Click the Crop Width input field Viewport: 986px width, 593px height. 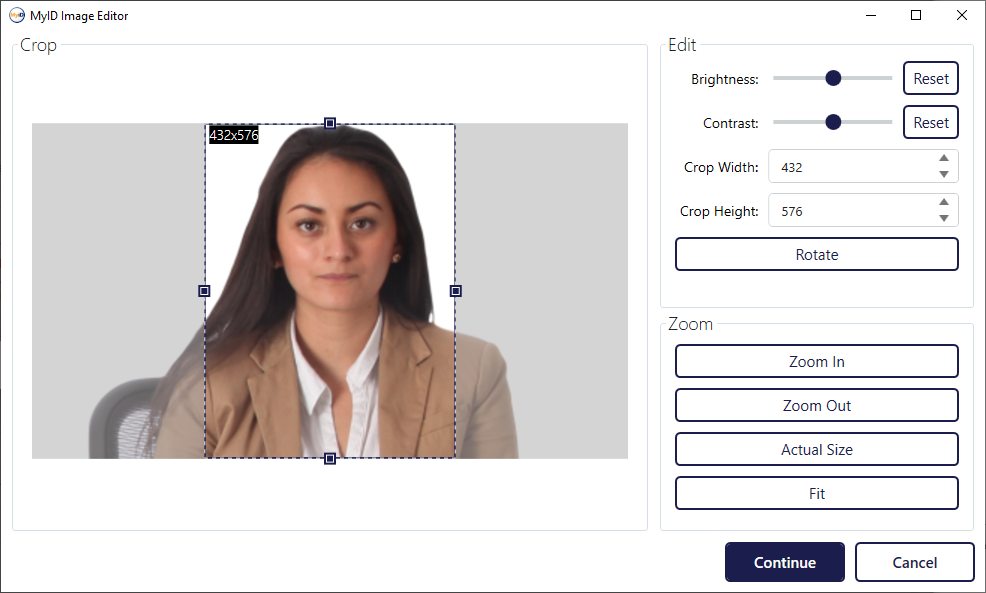pyautogui.click(x=850, y=167)
